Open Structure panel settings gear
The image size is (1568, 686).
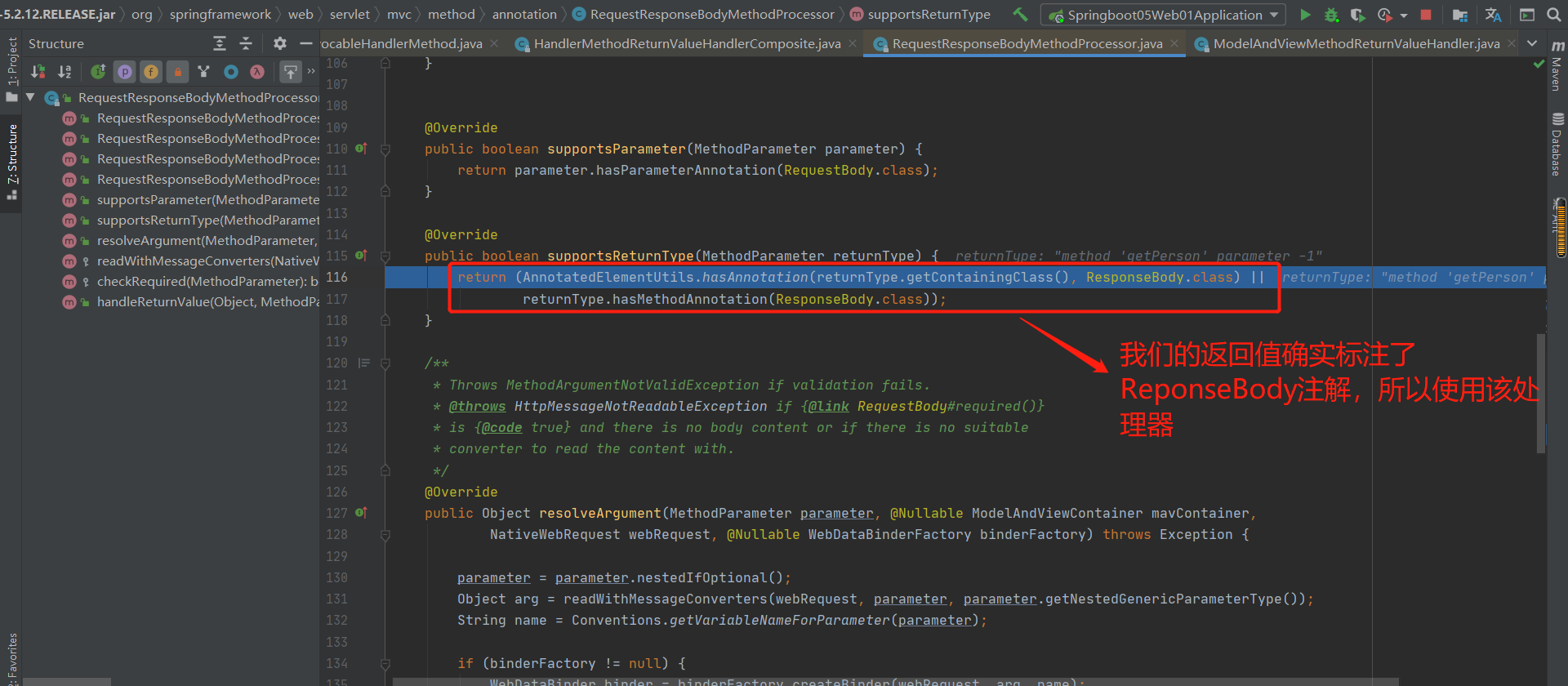pos(280,43)
